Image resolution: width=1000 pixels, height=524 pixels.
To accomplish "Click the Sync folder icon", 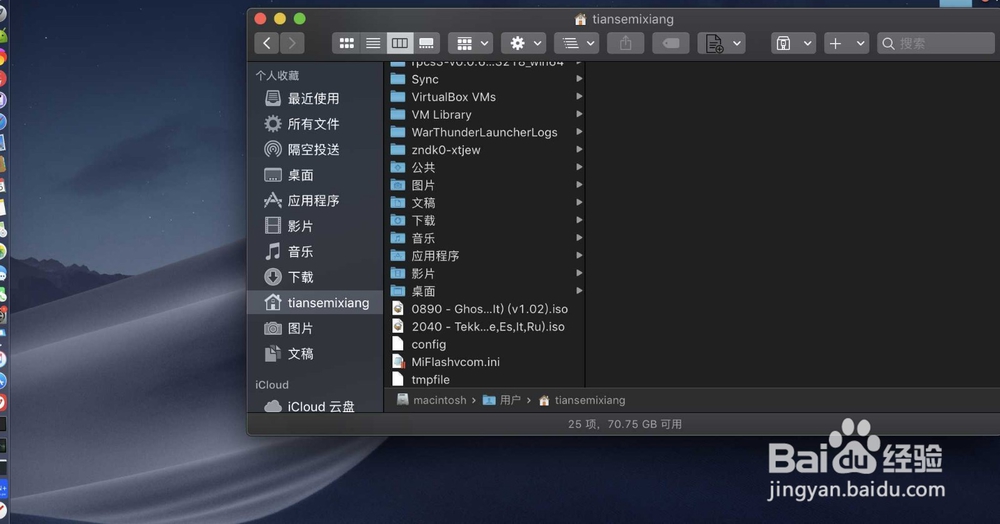I will pyautogui.click(x=398, y=79).
